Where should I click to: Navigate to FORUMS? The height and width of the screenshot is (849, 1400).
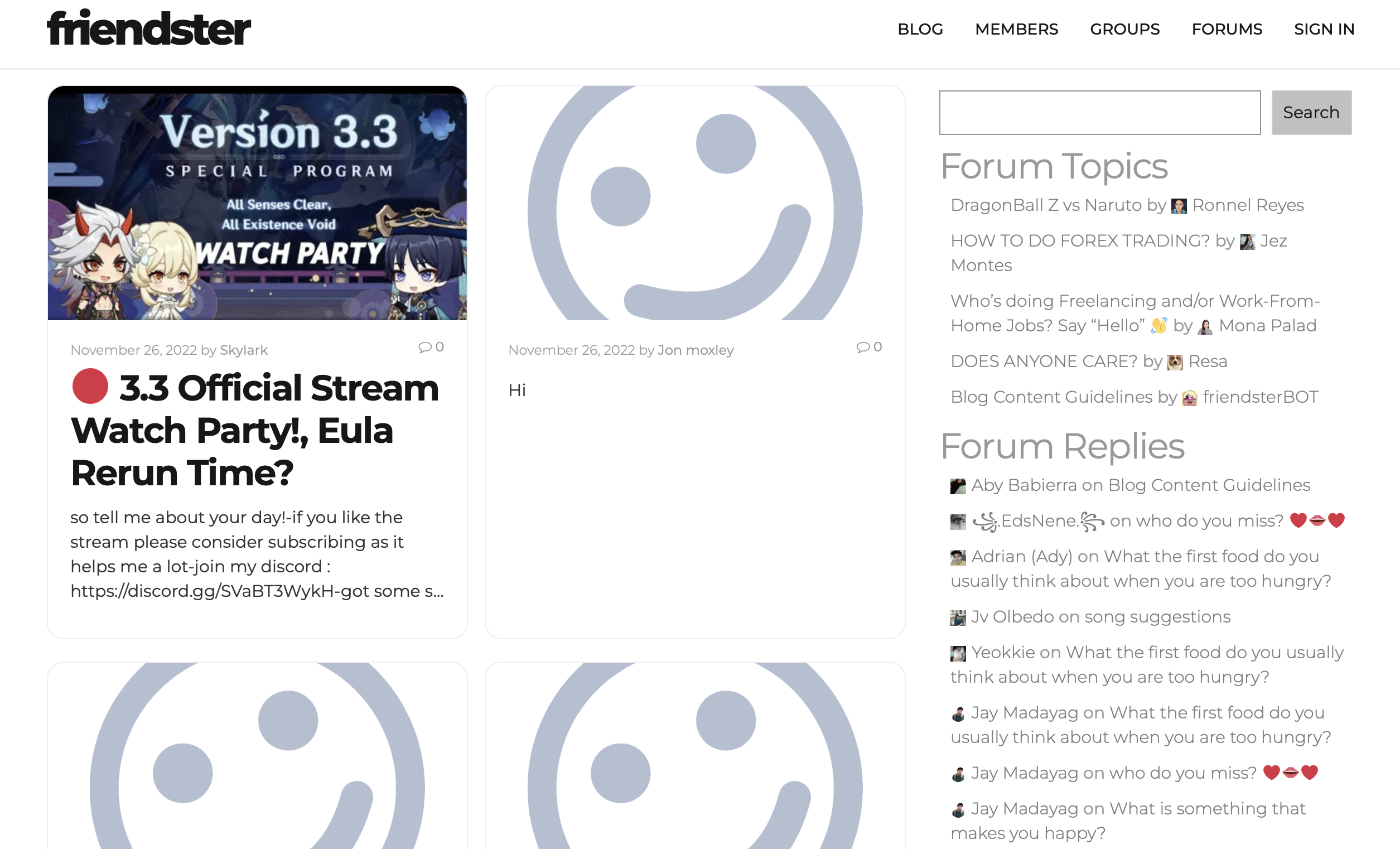pos(1227,29)
